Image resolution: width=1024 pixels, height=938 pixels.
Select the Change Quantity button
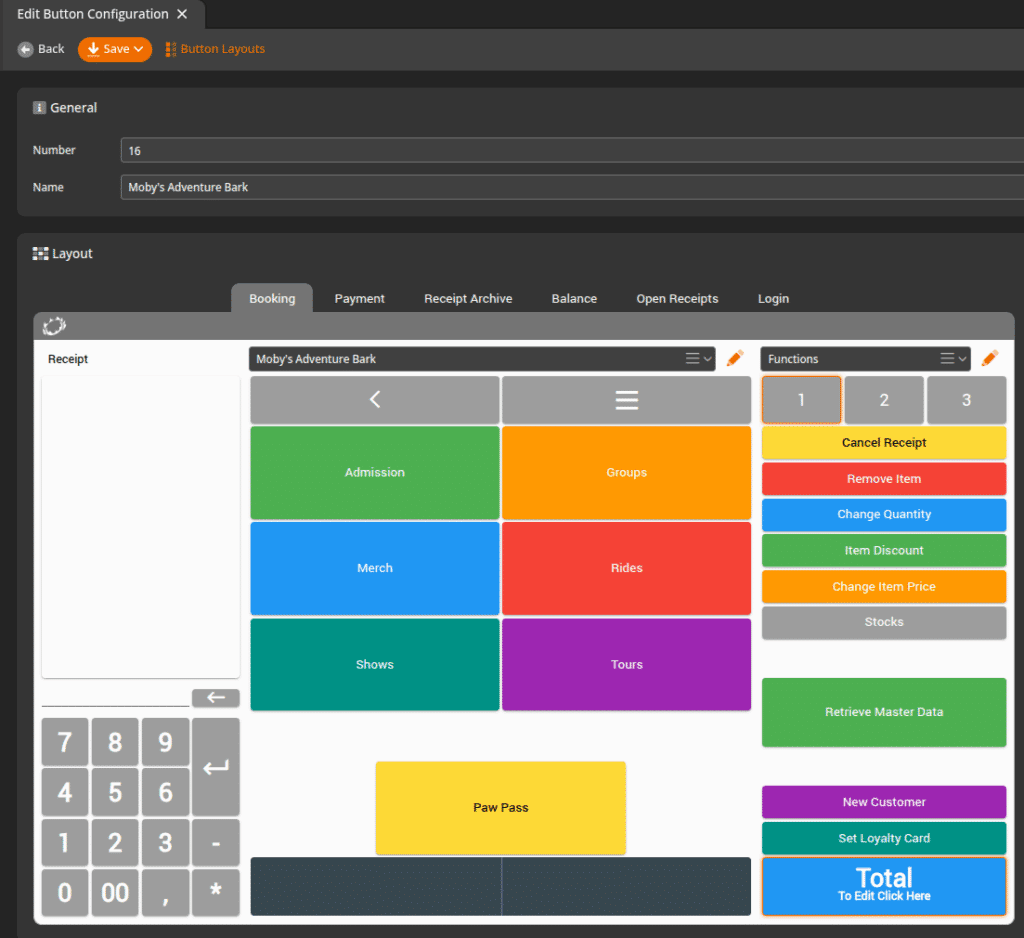click(x=884, y=515)
